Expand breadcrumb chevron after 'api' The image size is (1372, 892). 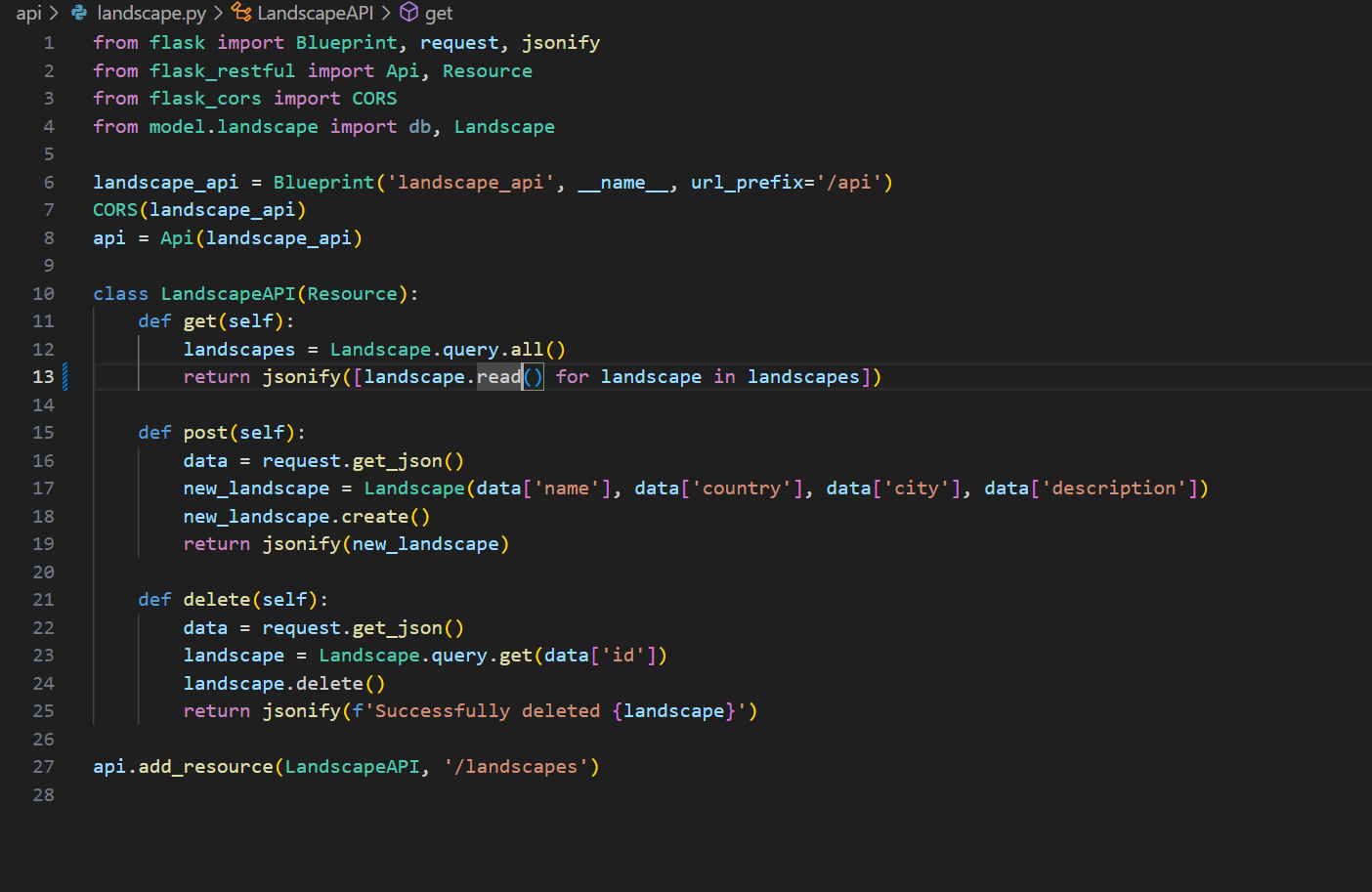click(x=54, y=13)
